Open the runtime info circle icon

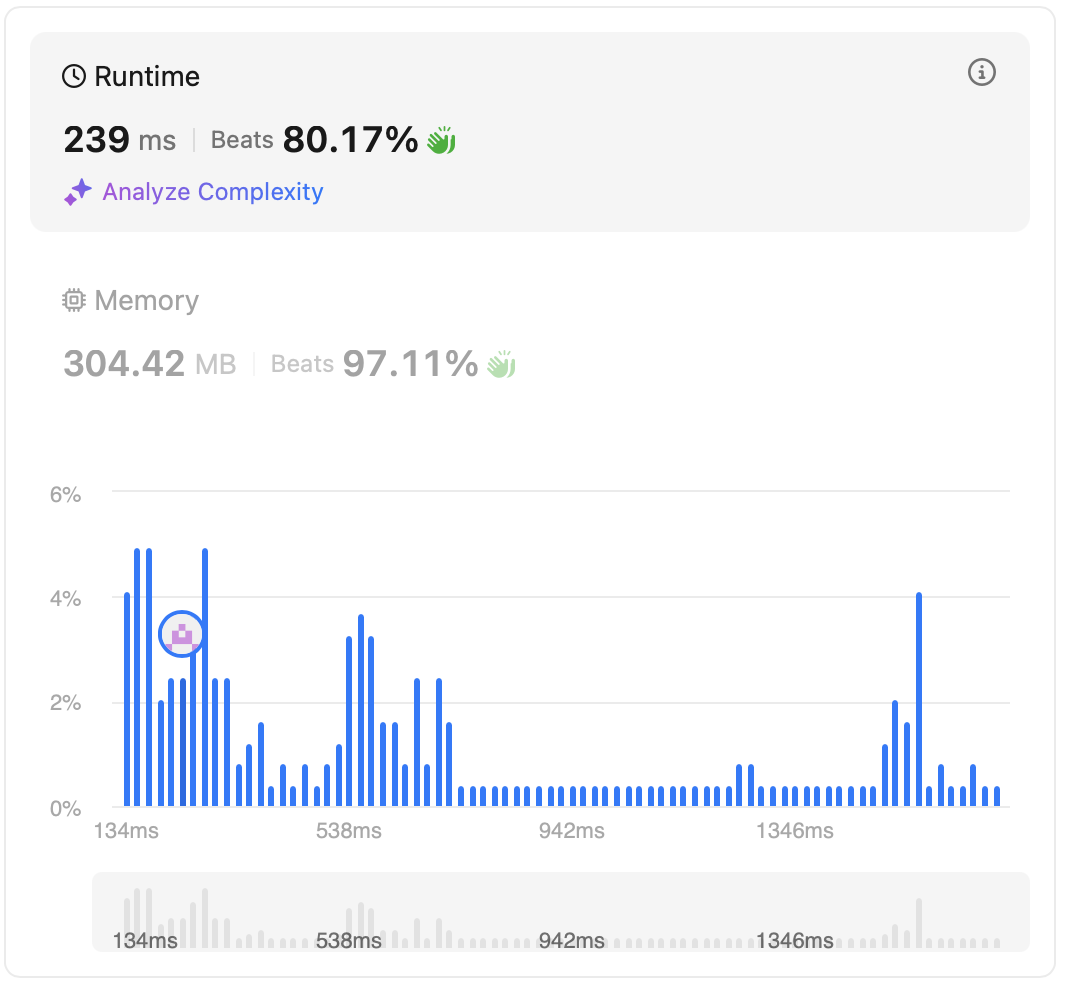pyautogui.click(x=981, y=72)
